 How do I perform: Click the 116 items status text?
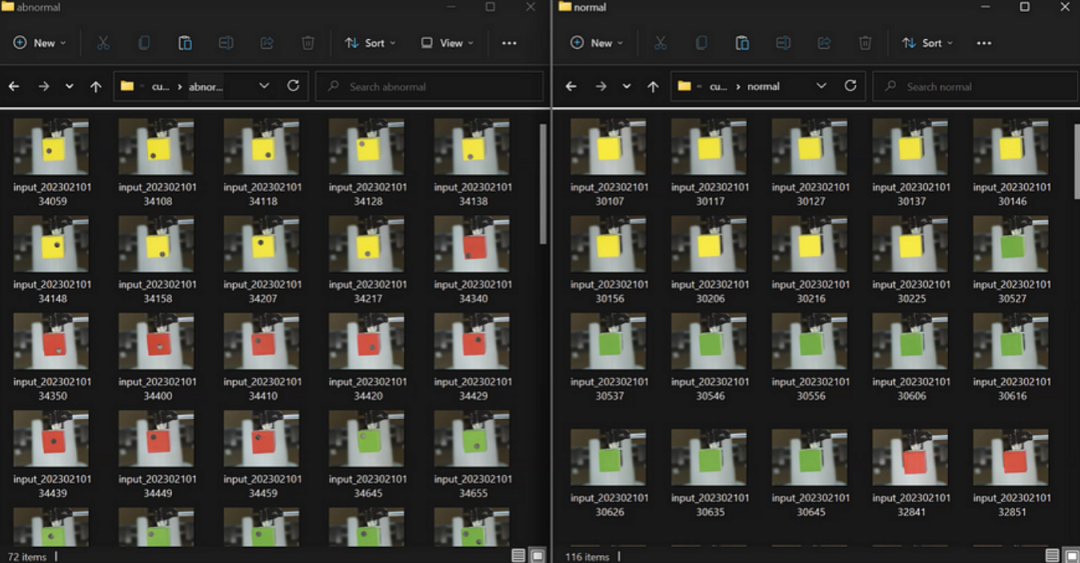coord(587,556)
